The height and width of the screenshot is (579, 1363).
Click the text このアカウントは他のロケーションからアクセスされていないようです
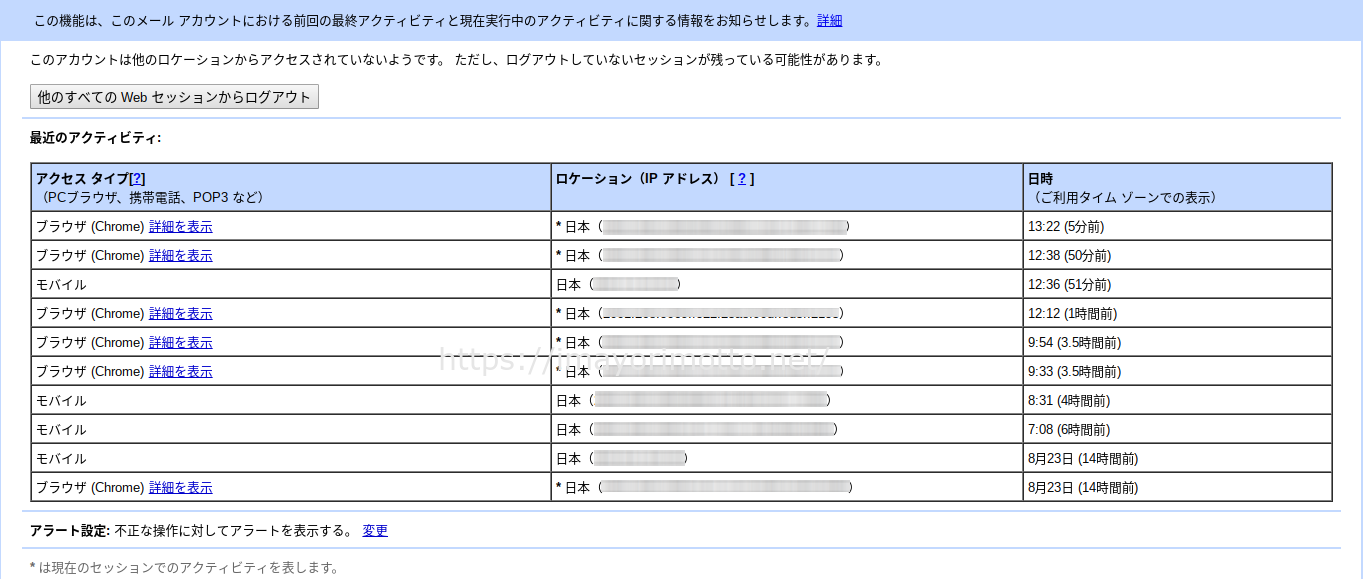pyautogui.click(x=237, y=60)
